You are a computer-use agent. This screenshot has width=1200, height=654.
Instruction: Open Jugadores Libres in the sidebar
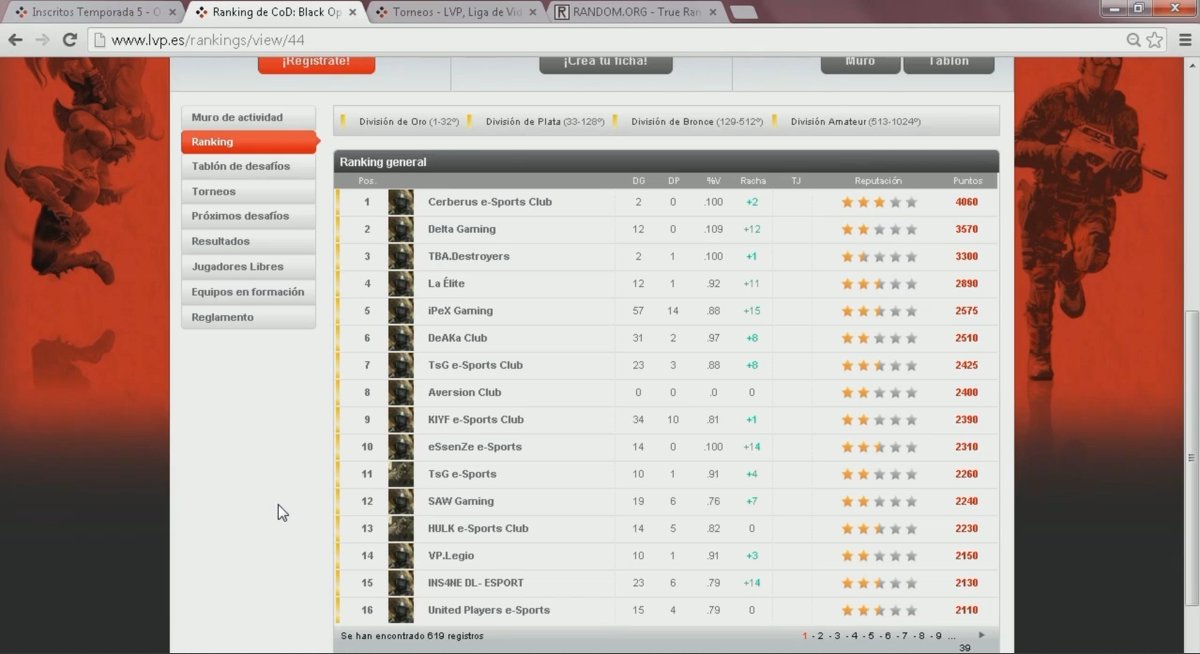tap(248, 267)
